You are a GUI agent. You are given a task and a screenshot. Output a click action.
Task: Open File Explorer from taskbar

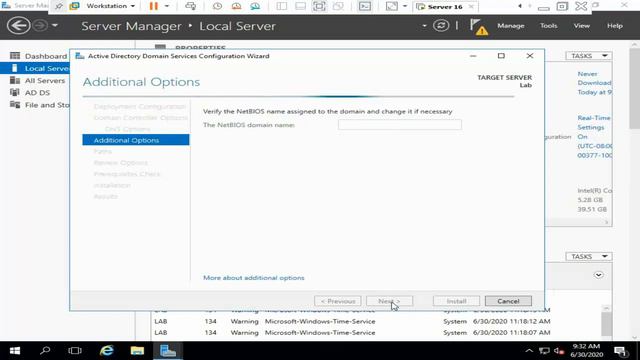coord(137,351)
